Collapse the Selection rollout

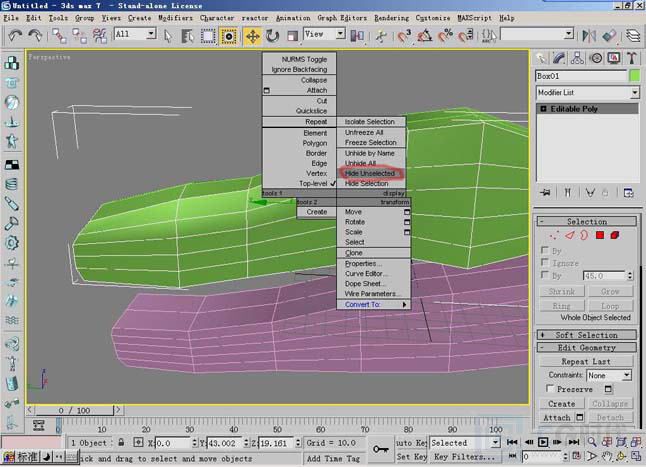point(587,221)
